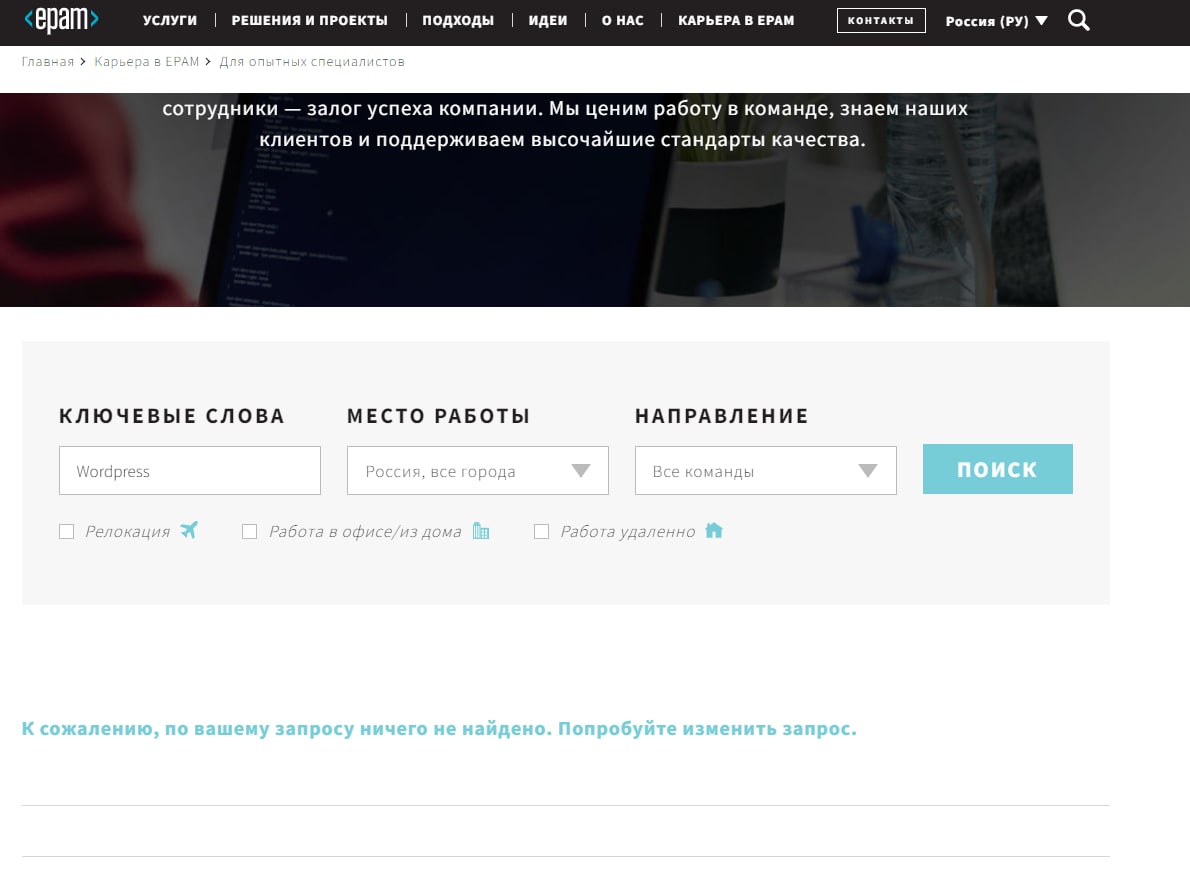Image resolution: width=1190 pixels, height=878 pixels.
Task: Click the office building icon
Action: pos(481,530)
